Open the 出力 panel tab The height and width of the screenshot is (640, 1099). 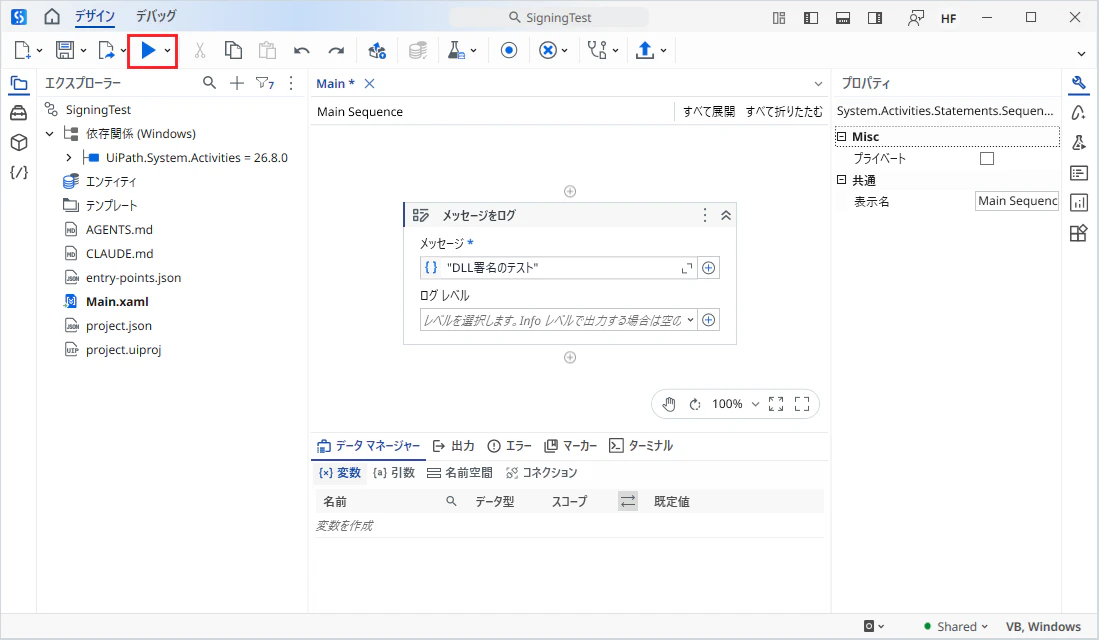point(454,446)
